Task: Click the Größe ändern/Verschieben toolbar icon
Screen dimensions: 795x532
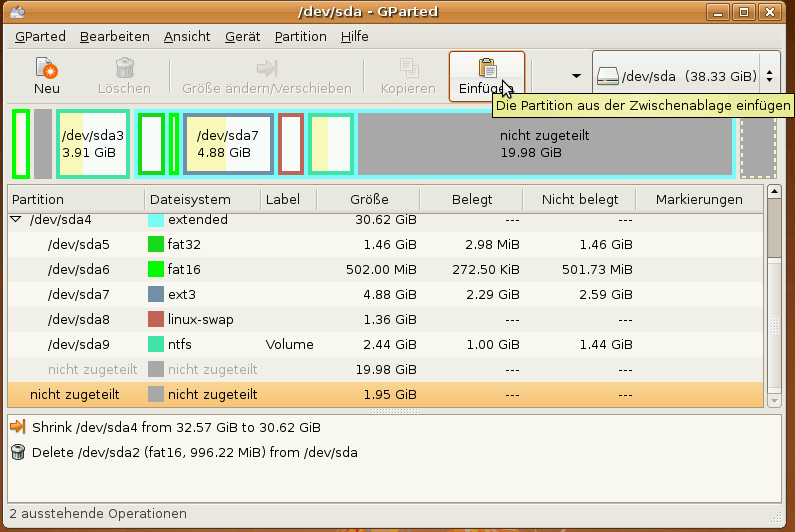Action: pyautogui.click(x=266, y=68)
